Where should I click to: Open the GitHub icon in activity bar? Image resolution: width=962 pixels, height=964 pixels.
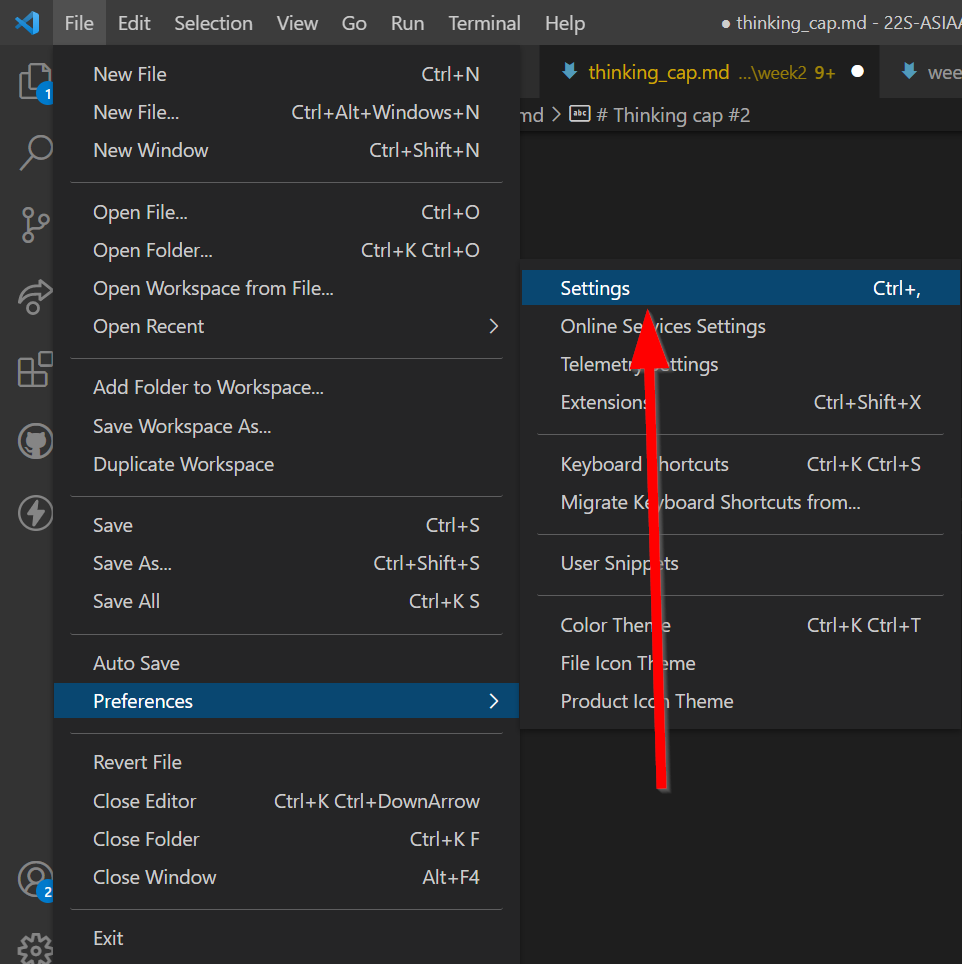[35, 441]
